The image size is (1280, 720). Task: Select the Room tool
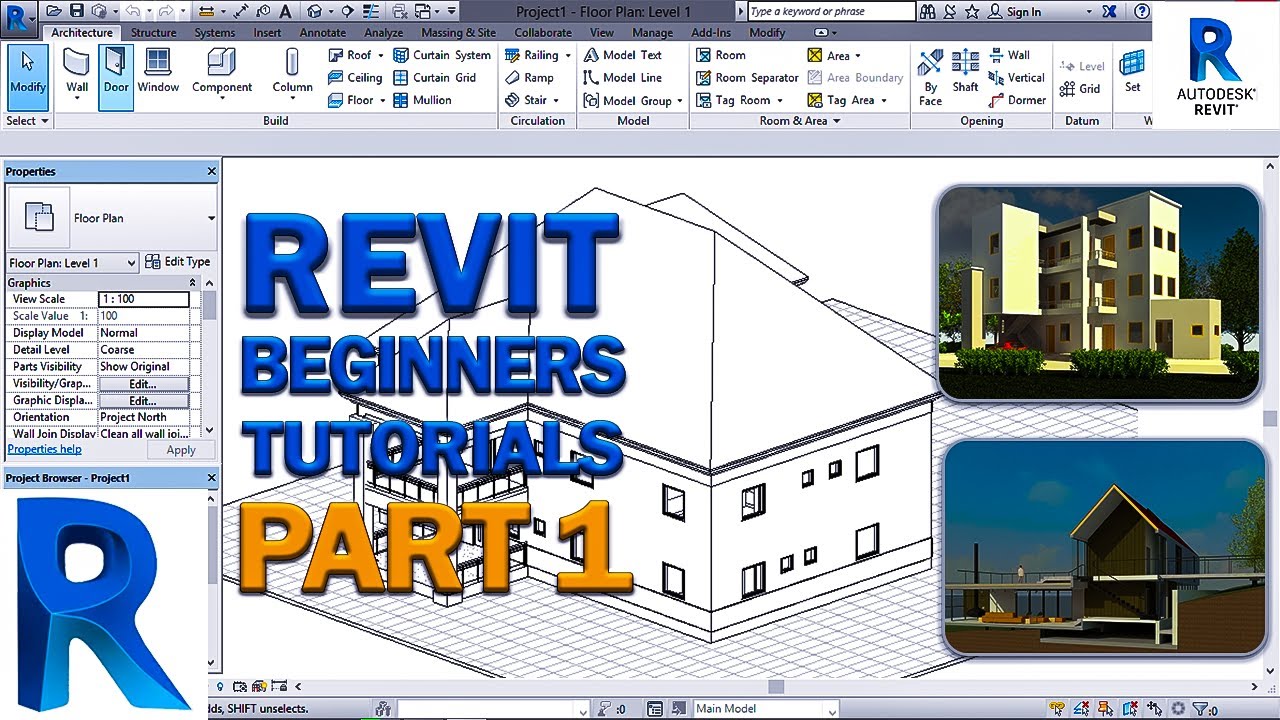(721, 55)
